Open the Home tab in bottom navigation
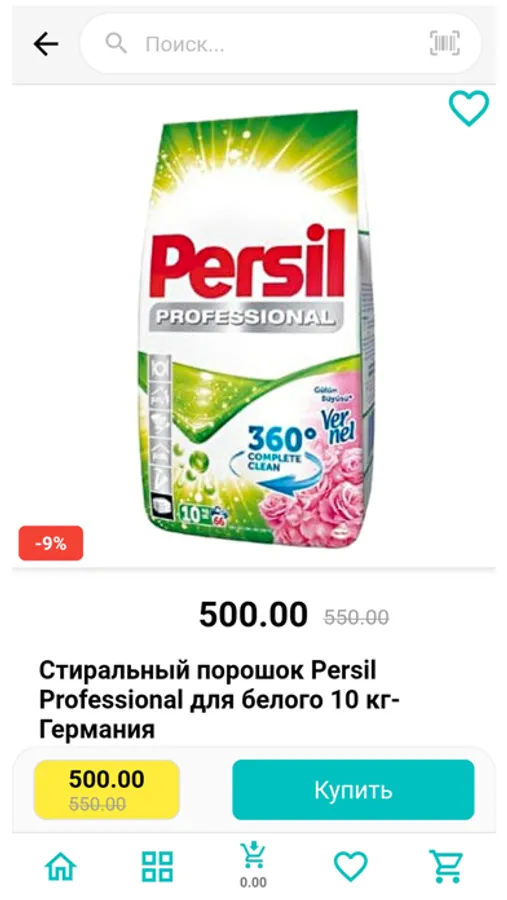 coord(61,866)
